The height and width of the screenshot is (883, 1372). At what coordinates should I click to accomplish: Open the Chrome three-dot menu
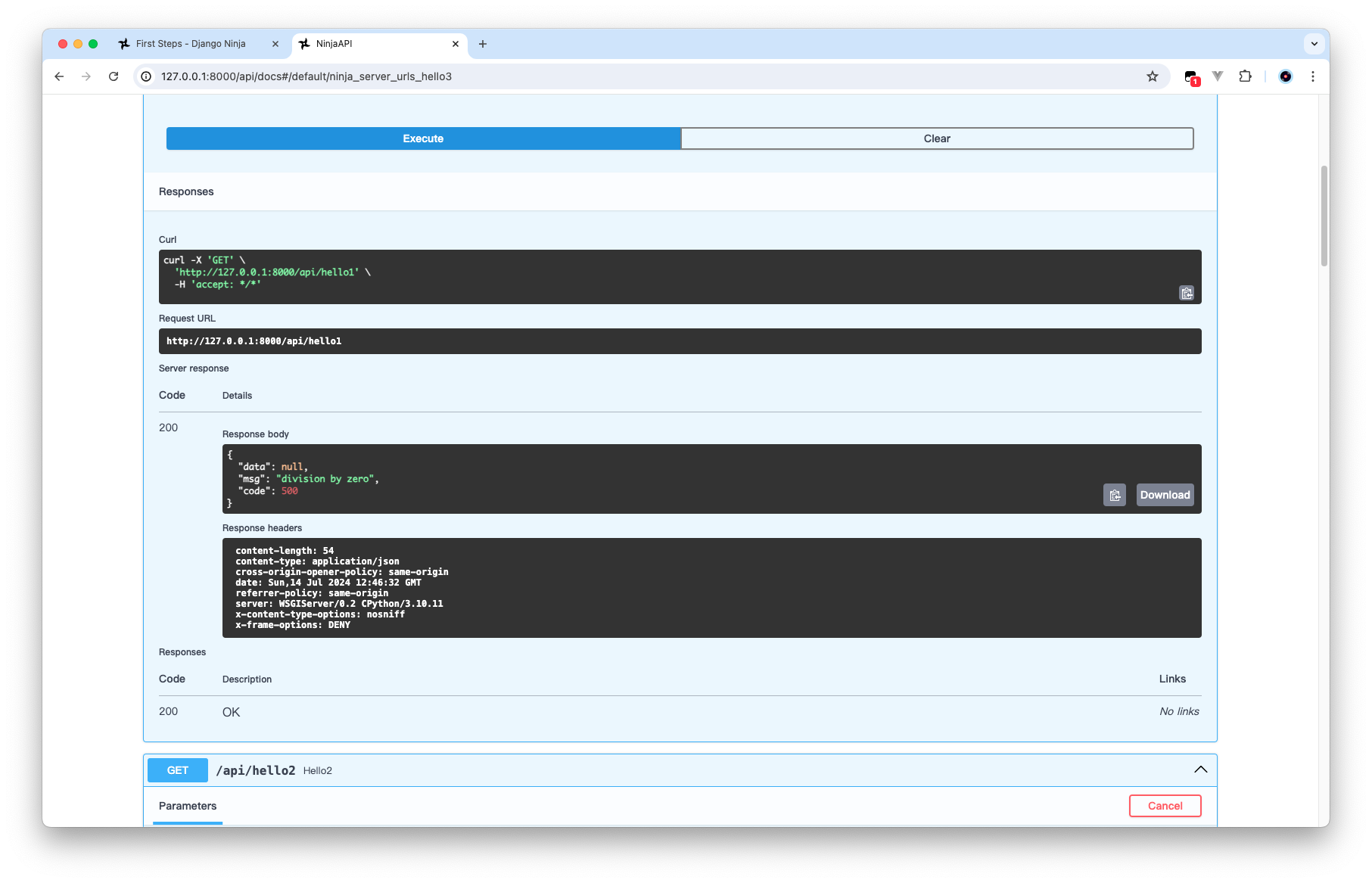click(1313, 76)
